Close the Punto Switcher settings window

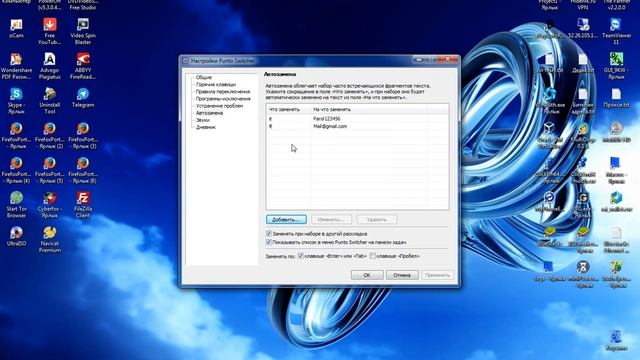[x=448, y=60]
